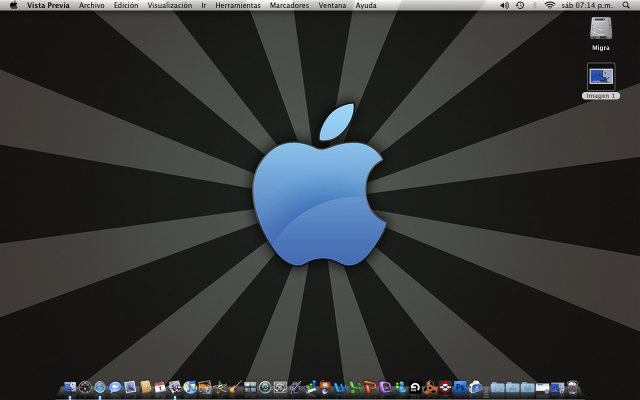640x400 pixels.
Task: Launch Photoshop Ps icon in Dock
Action: coord(460,387)
